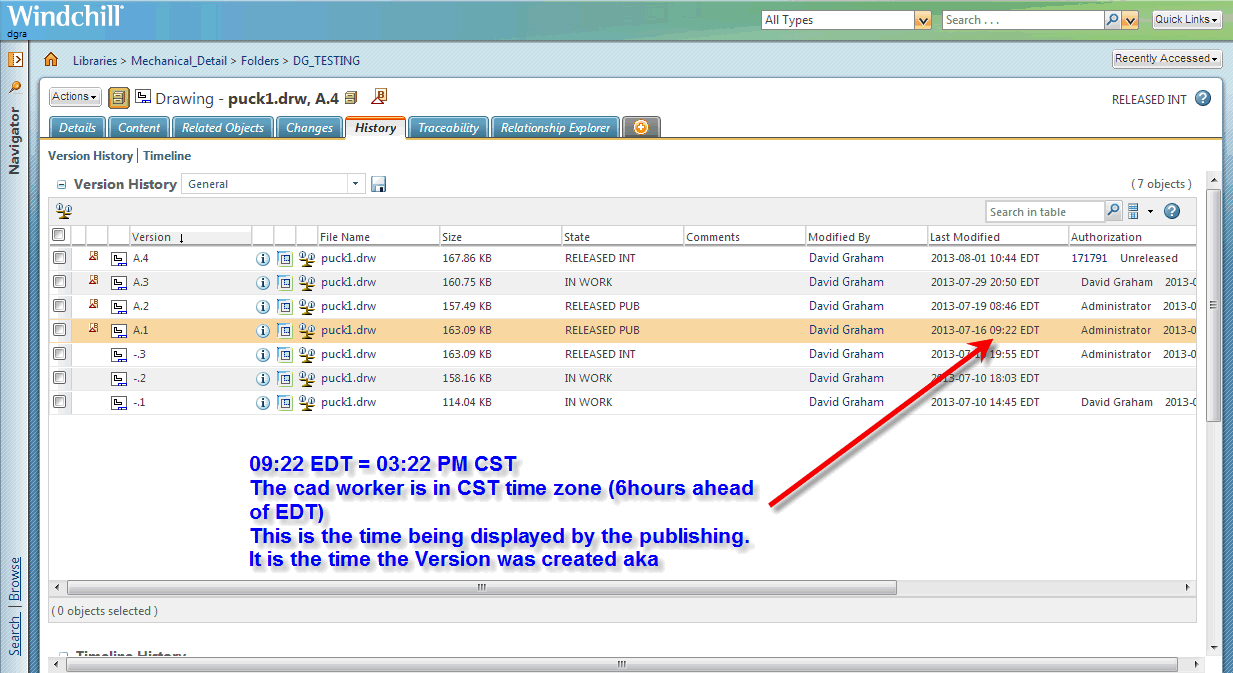
Task: Click the drawing icon for version -.1
Action: 119,402
